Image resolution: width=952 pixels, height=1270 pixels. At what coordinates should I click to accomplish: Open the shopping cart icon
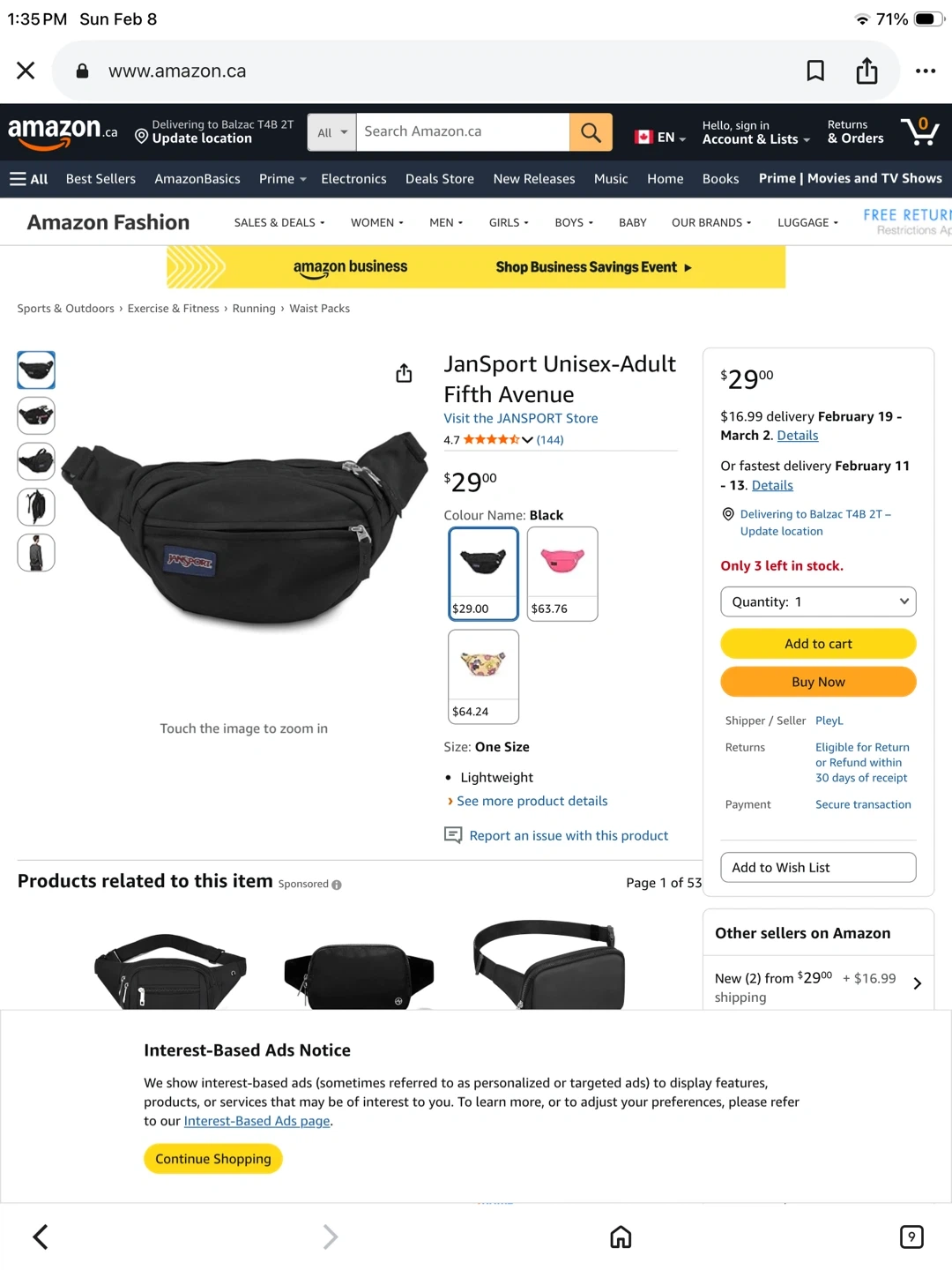coord(920,131)
